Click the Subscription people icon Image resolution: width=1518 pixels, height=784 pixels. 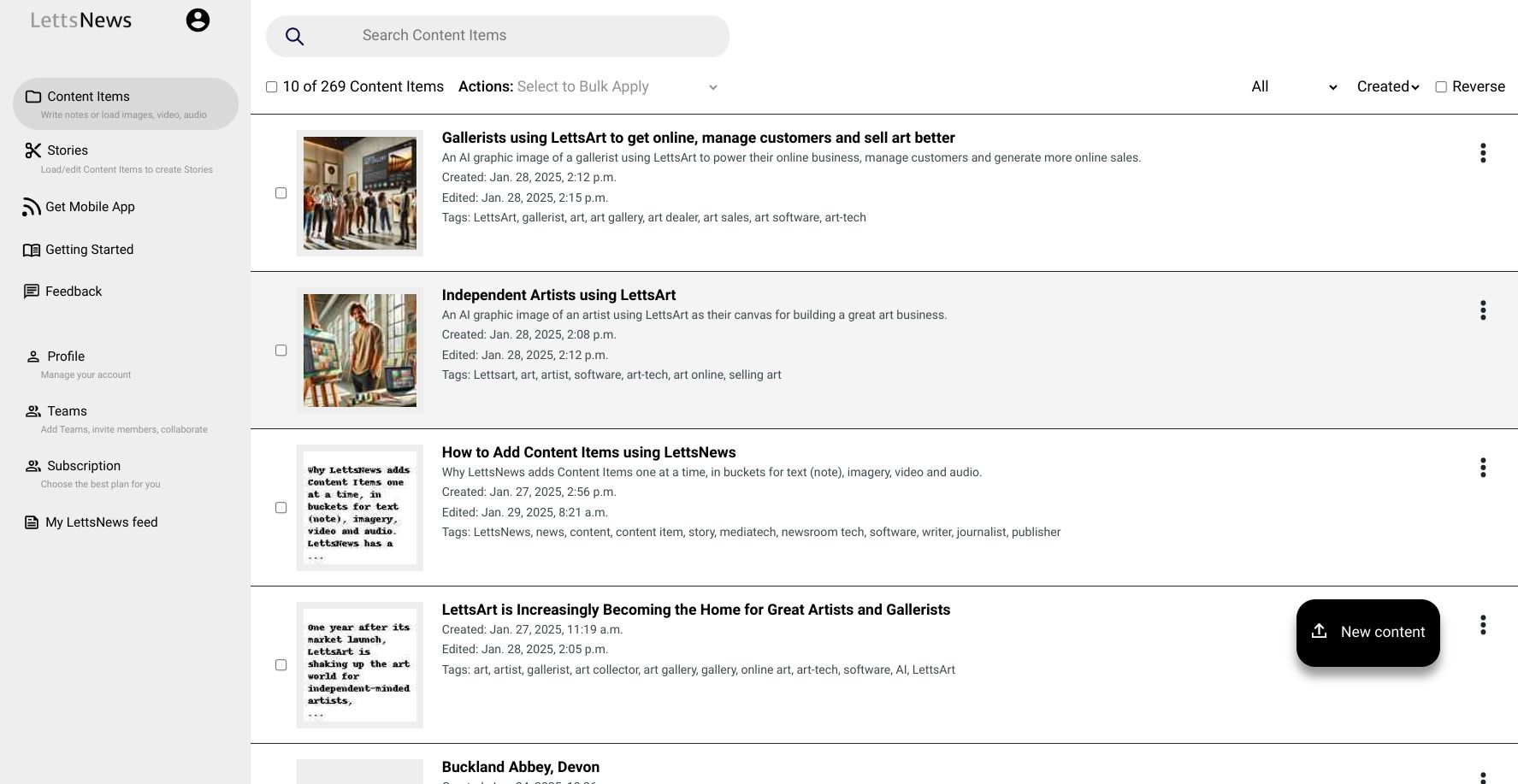33,466
